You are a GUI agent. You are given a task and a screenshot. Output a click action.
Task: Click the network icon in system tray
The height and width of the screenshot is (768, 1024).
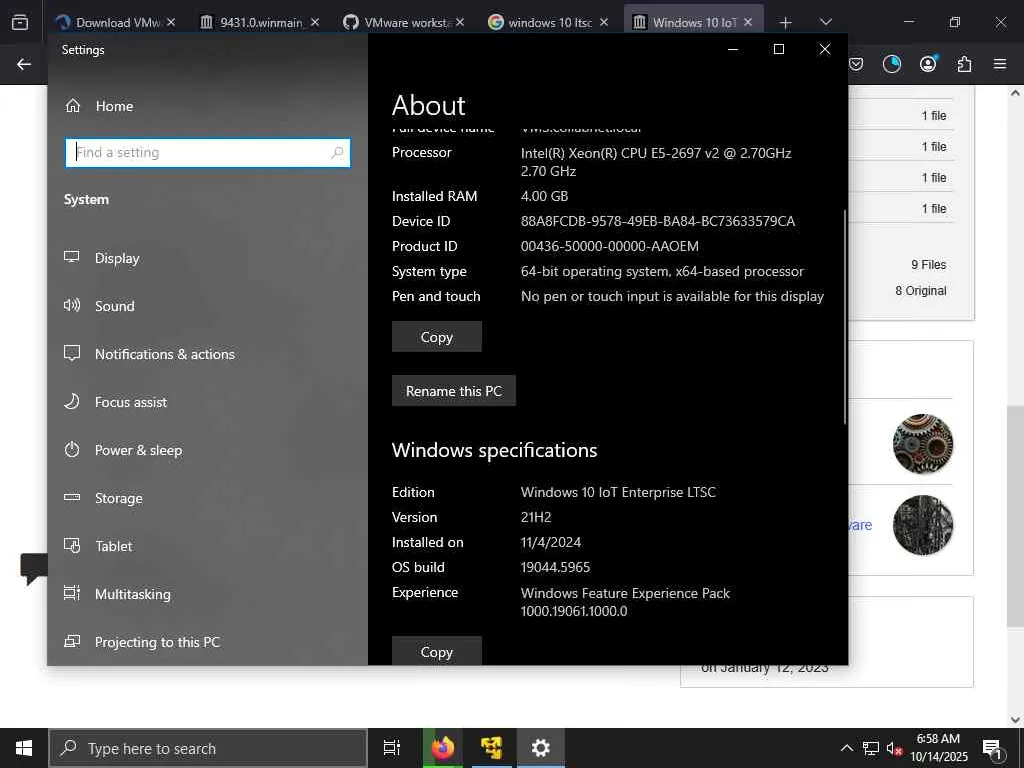tap(871, 748)
